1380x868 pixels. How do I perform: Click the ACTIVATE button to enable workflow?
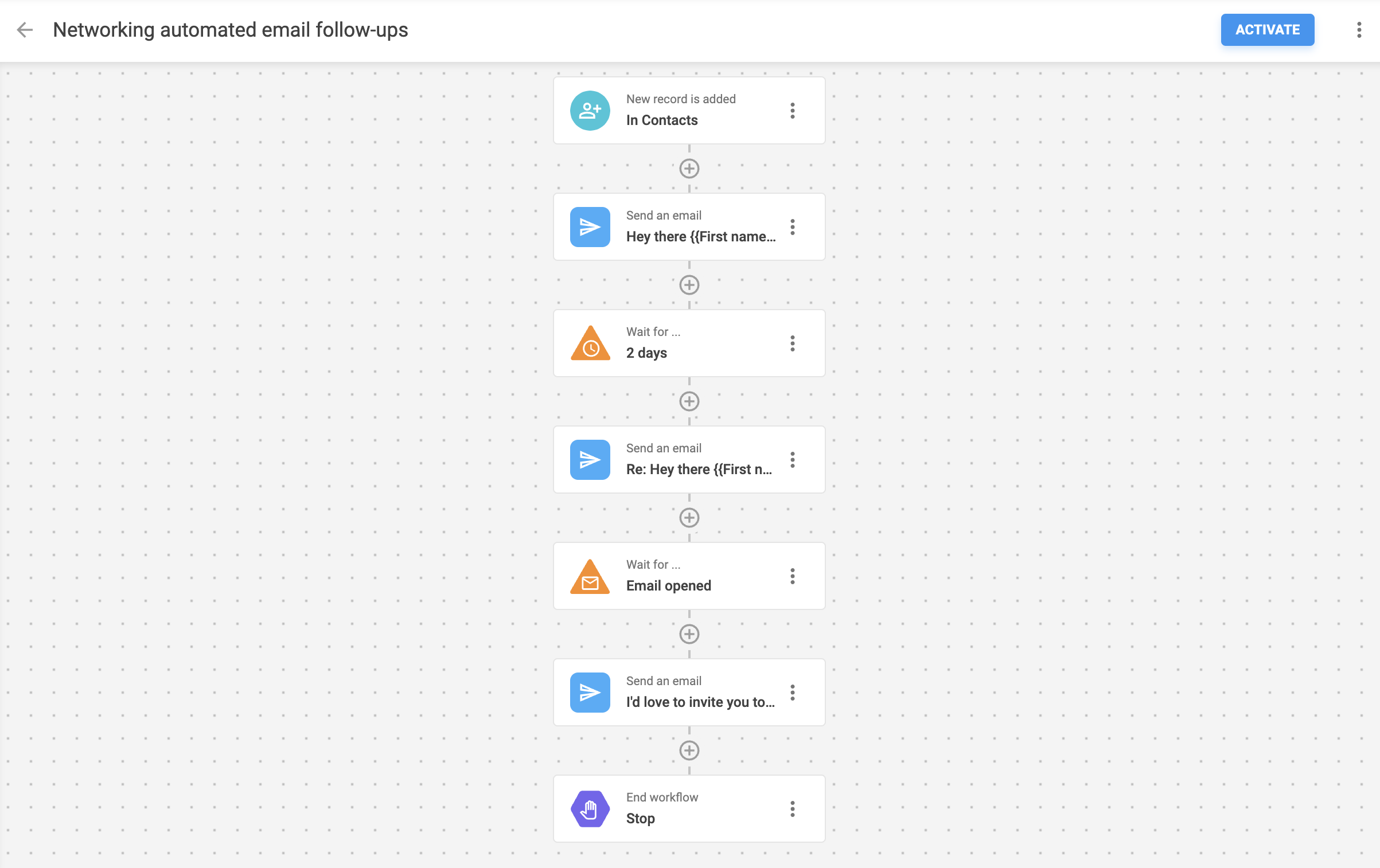pos(1267,29)
